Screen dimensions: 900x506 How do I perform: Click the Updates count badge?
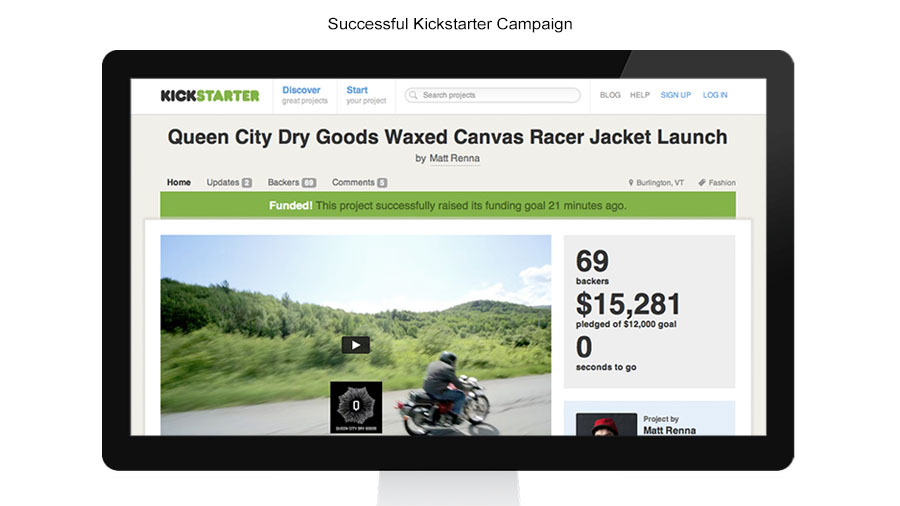click(247, 182)
